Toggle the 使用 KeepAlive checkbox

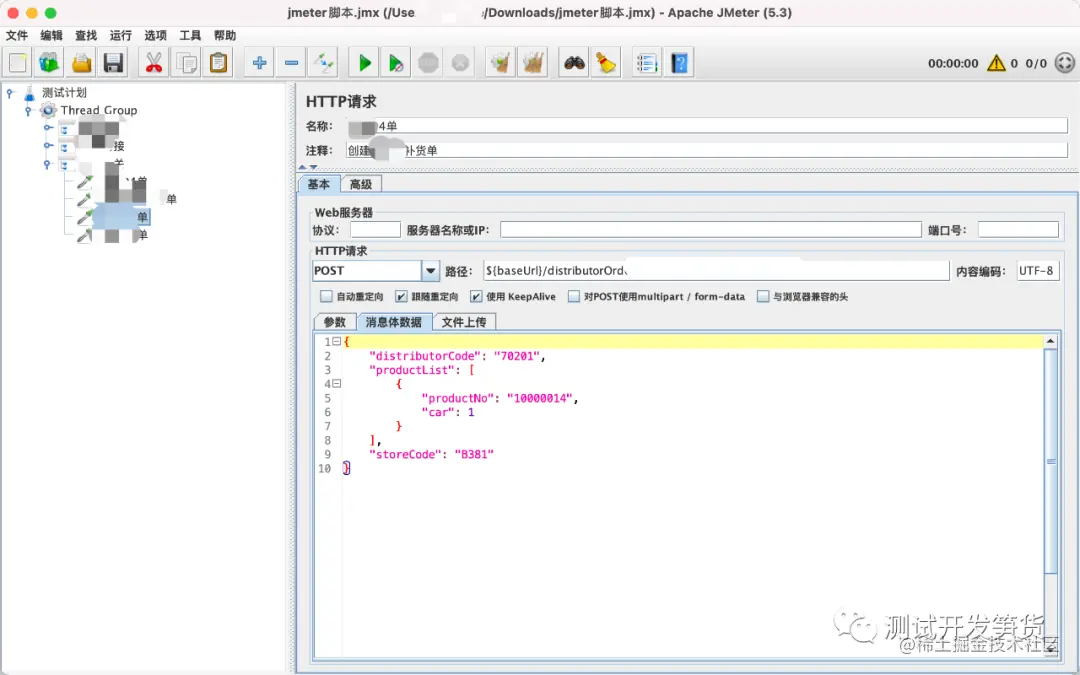(476, 296)
